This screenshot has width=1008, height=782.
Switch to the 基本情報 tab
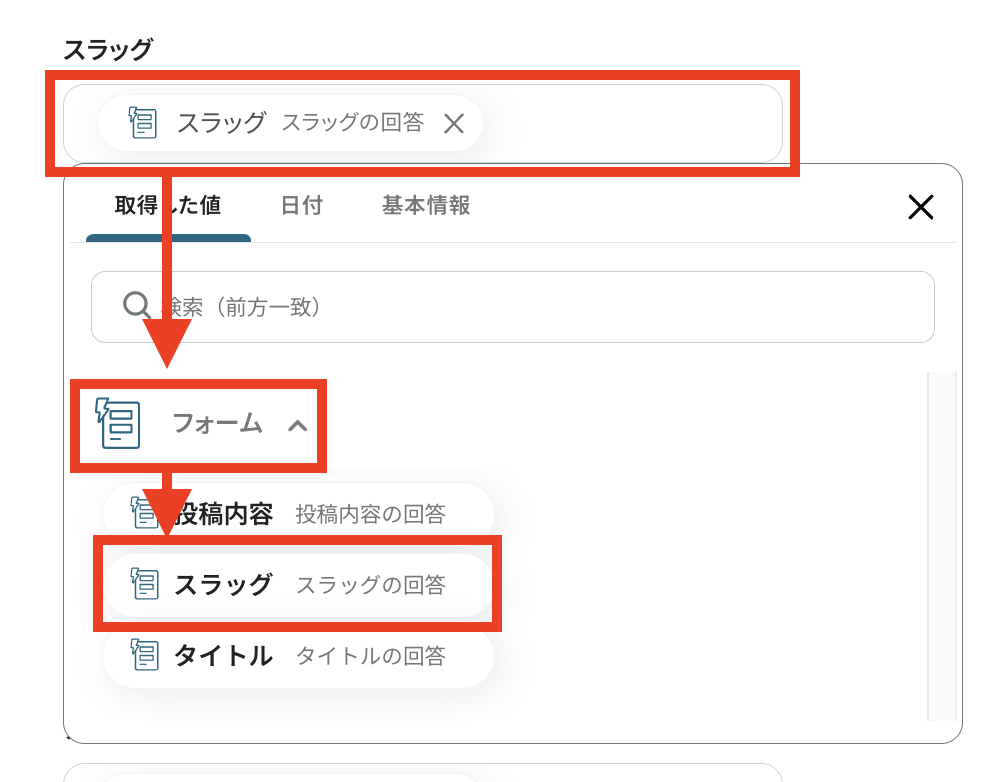pyautogui.click(x=426, y=206)
